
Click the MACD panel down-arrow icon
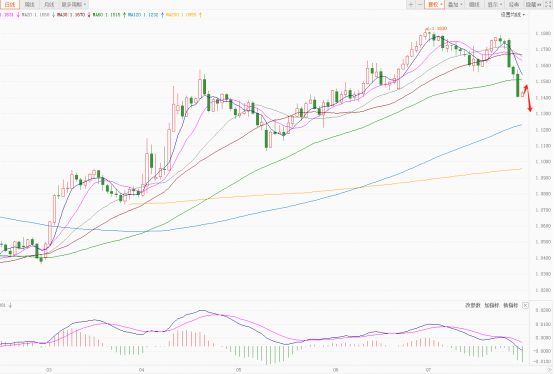(x=10, y=305)
